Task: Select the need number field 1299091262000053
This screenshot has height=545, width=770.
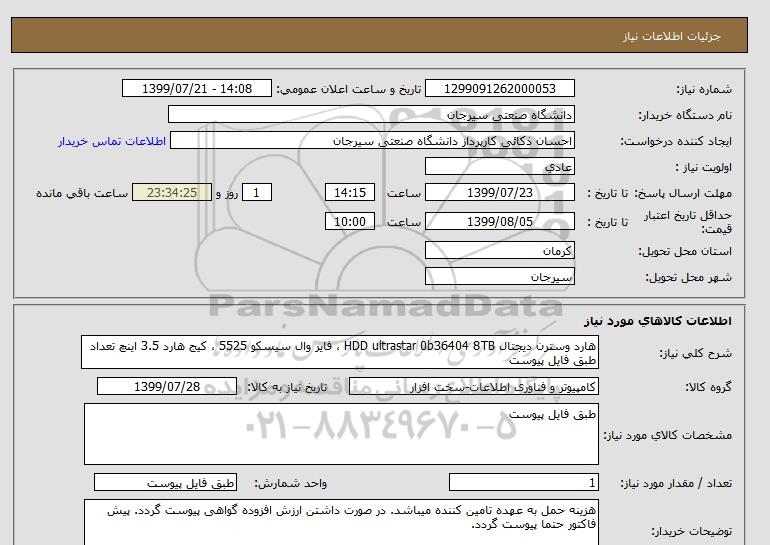Action: point(499,88)
